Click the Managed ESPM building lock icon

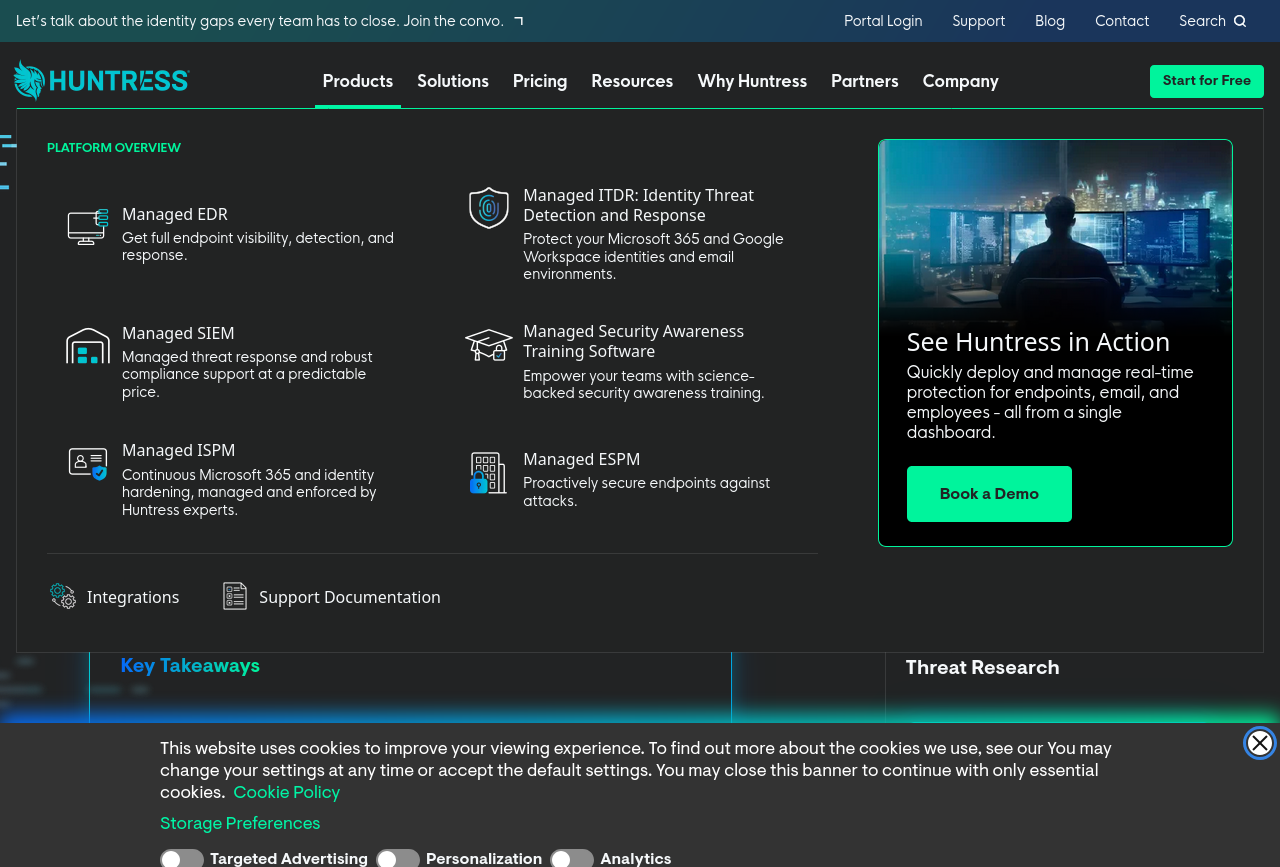tap(488, 473)
